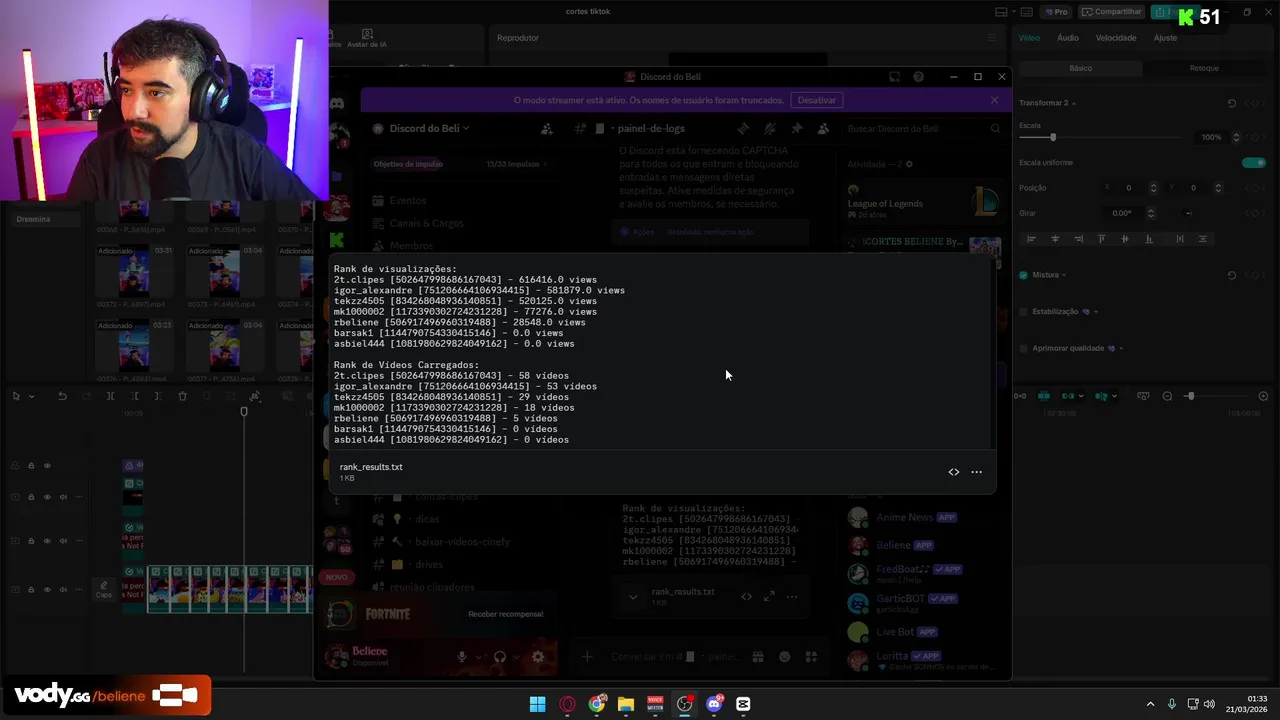Open pinned messages in painel-de-logs
Viewport: 1280px width, 720px height.
[x=796, y=129]
